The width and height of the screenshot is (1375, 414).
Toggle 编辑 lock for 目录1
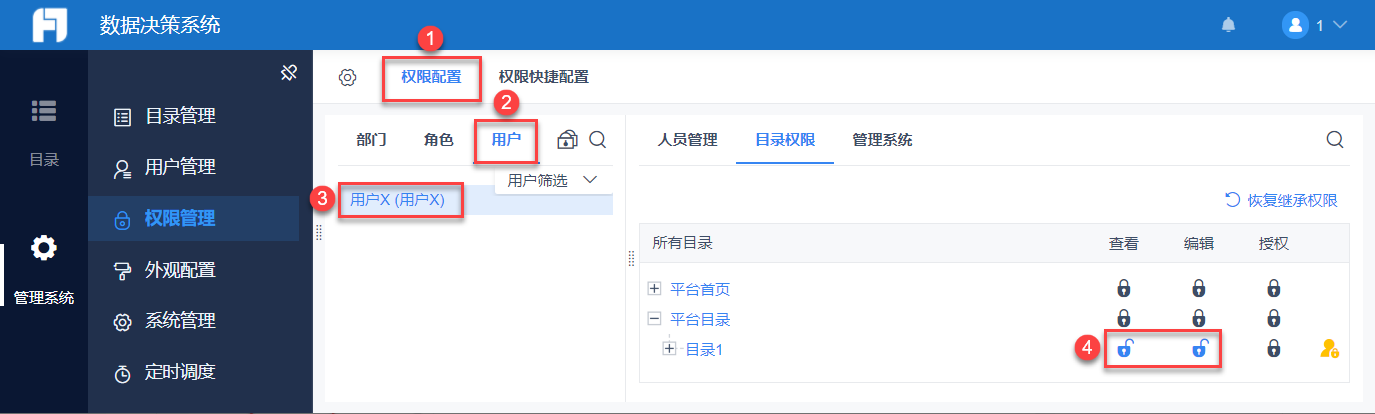click(1199, 349)
